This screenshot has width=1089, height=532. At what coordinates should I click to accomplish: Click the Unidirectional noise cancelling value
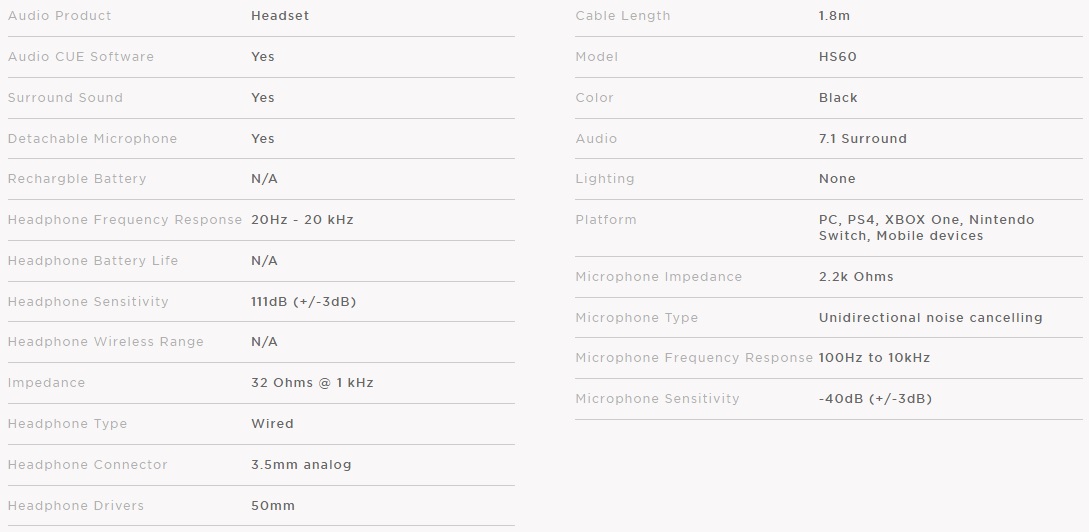(x=930, y=318)
